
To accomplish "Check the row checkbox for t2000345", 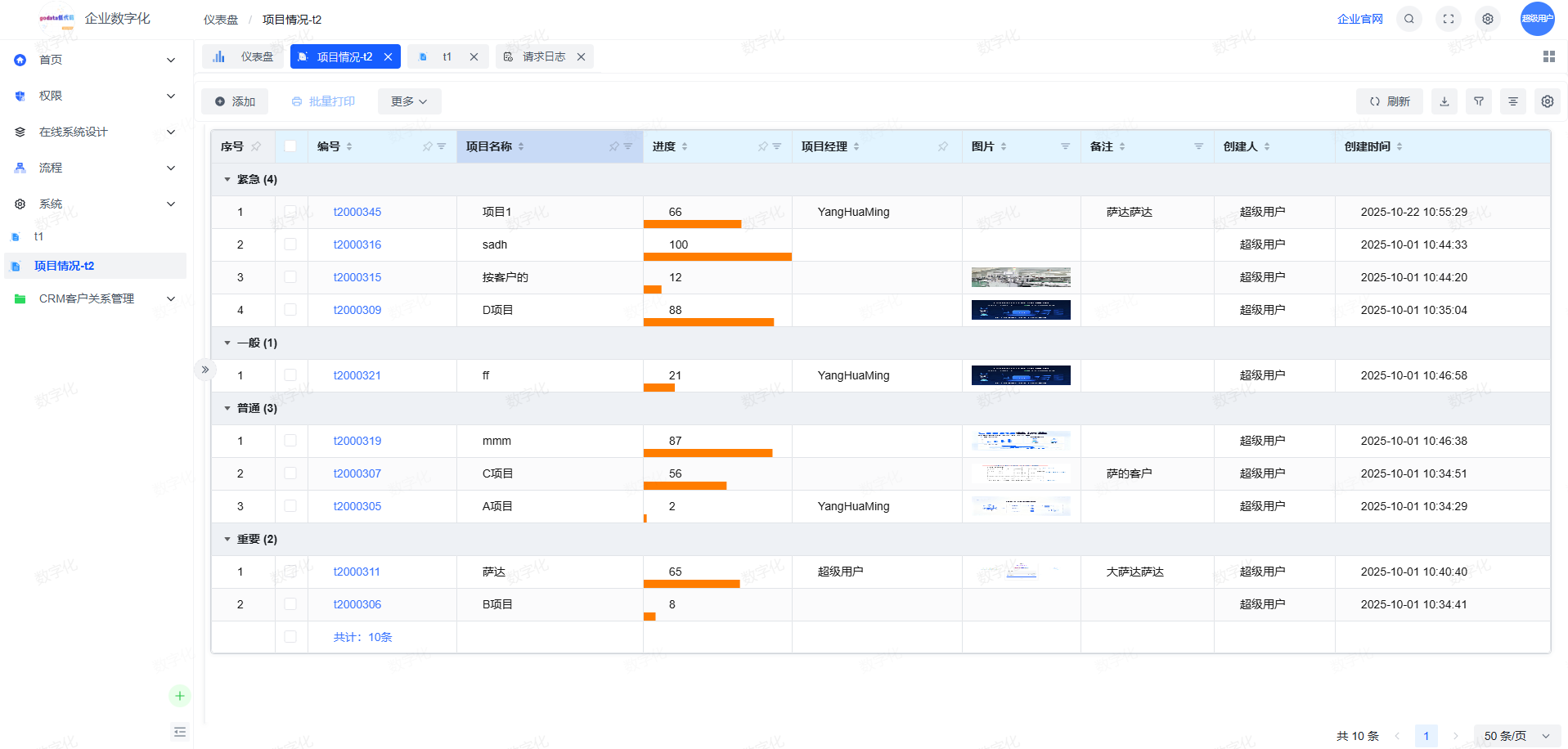I will click(290, 212).
